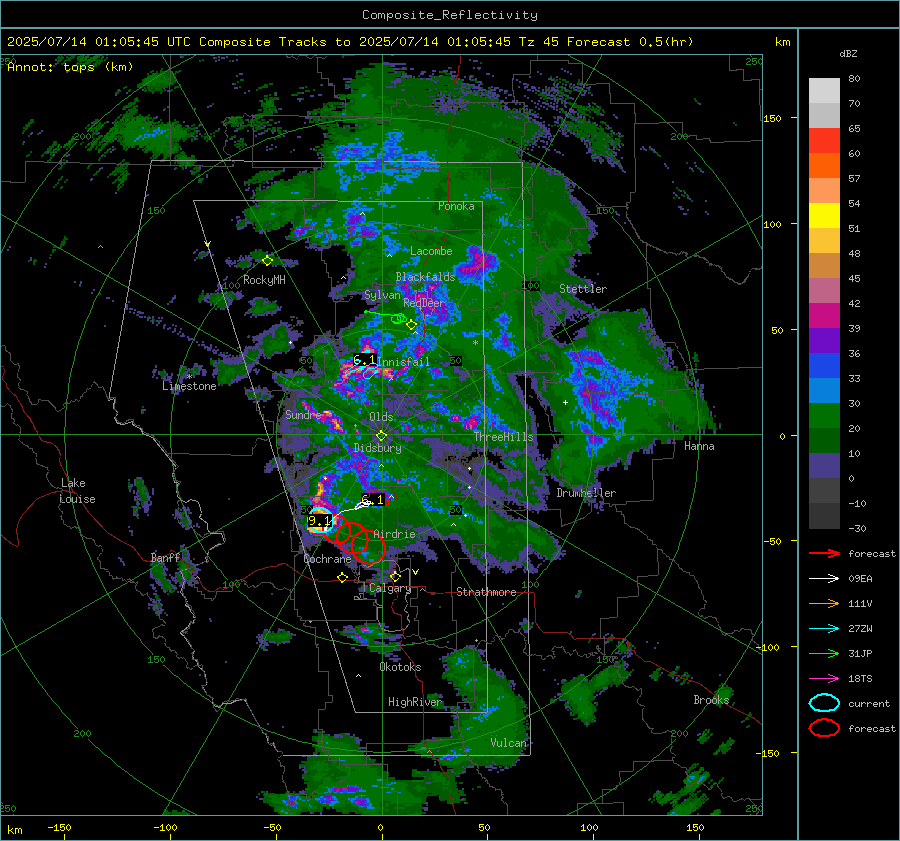Click the Drumheller city label
The height and width of the screenshot is (841, 900).
[586, 493]
